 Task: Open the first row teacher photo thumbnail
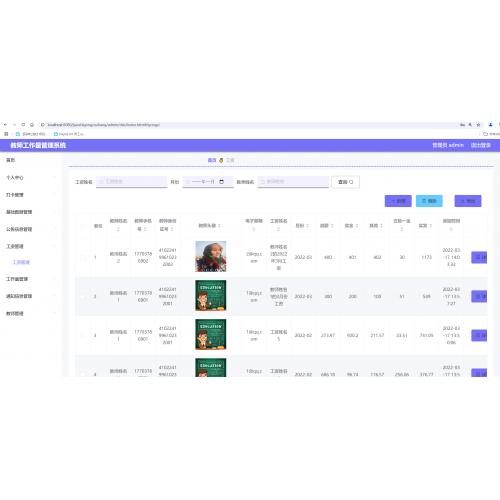[x=211, y=256]
